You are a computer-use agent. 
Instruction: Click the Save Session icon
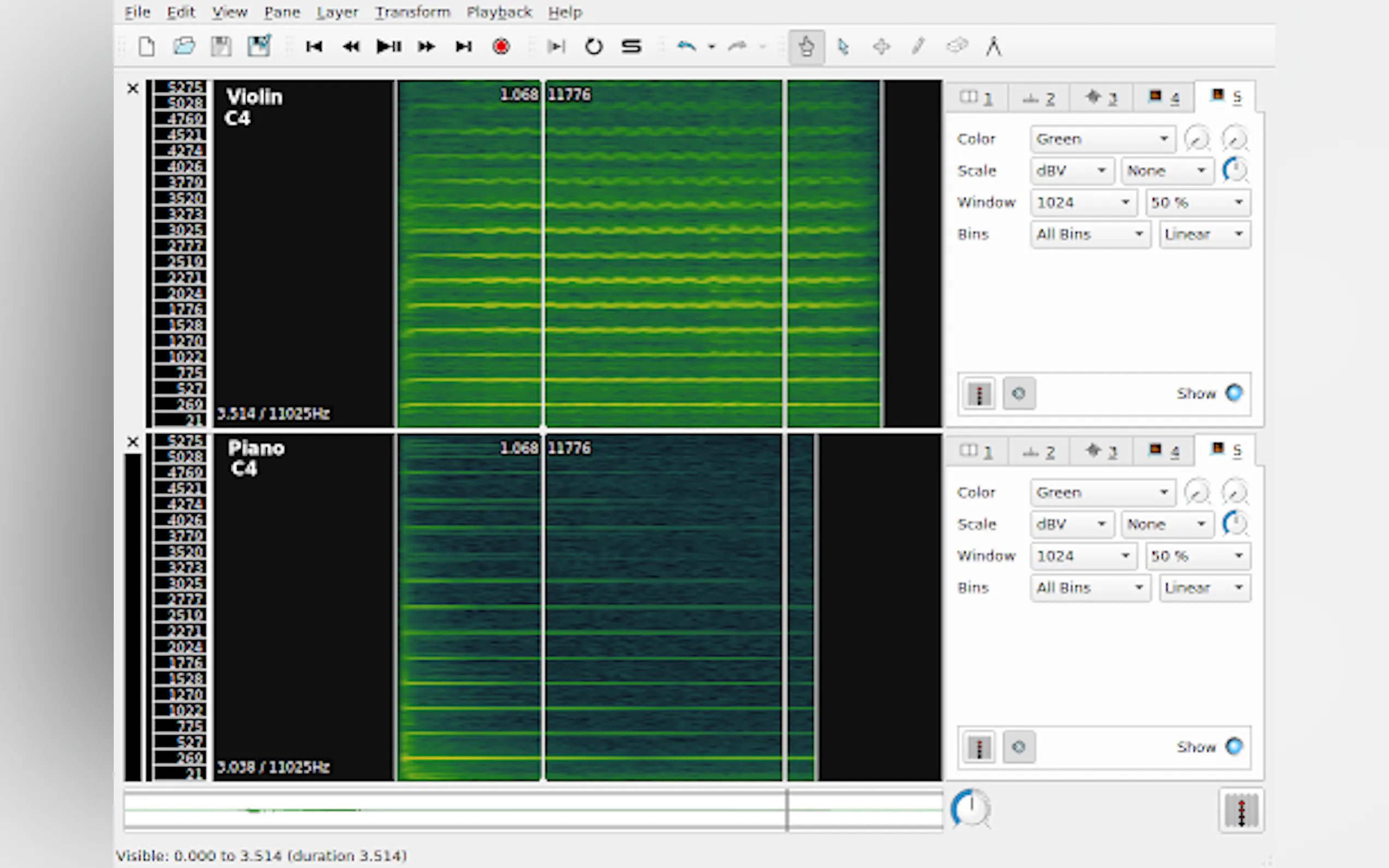pyautogui.click(x=221, y=46)
